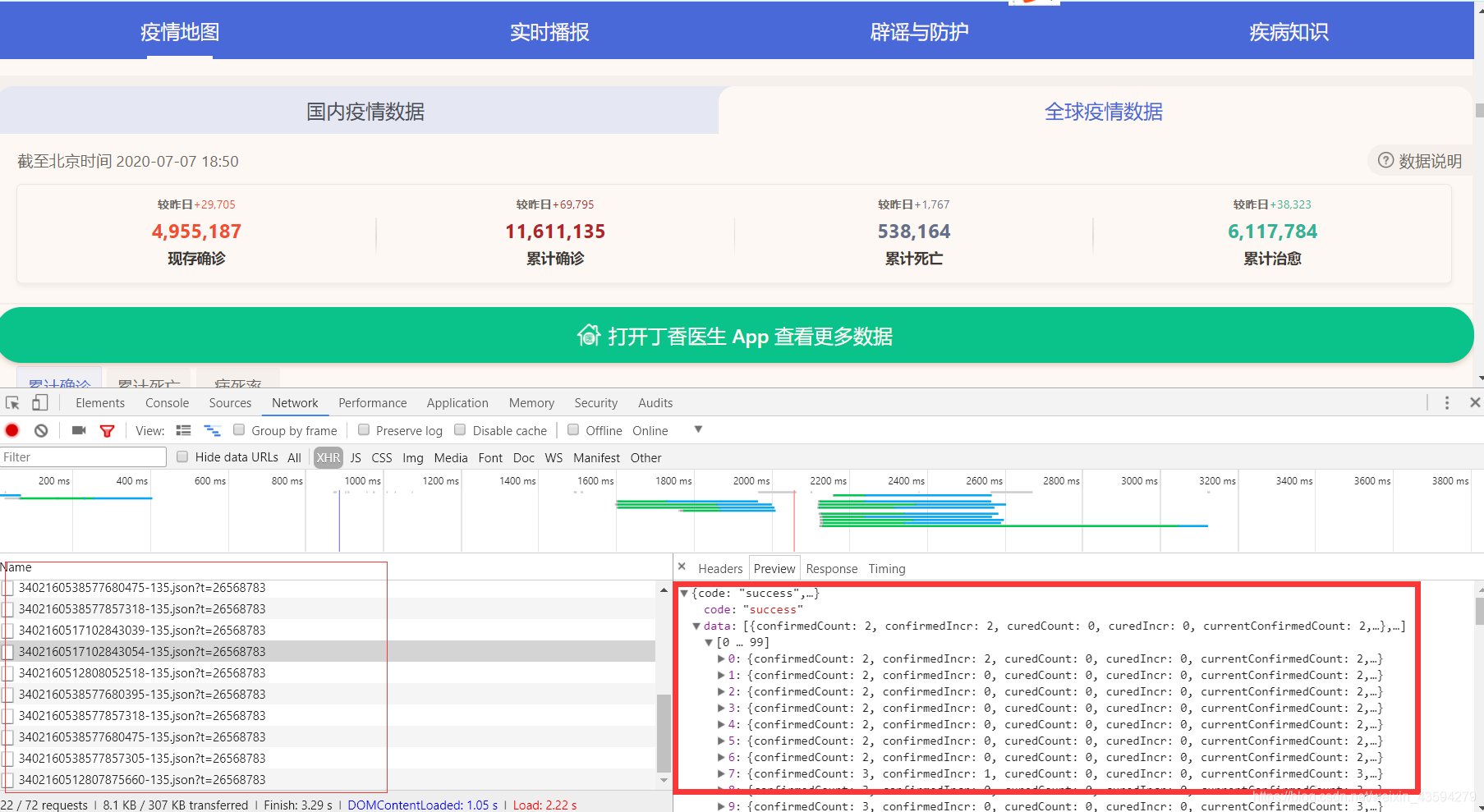This screenshot has width=1484, height=812.
Task: Show the Response tab of the request
Action: click(x=831, y=569)
